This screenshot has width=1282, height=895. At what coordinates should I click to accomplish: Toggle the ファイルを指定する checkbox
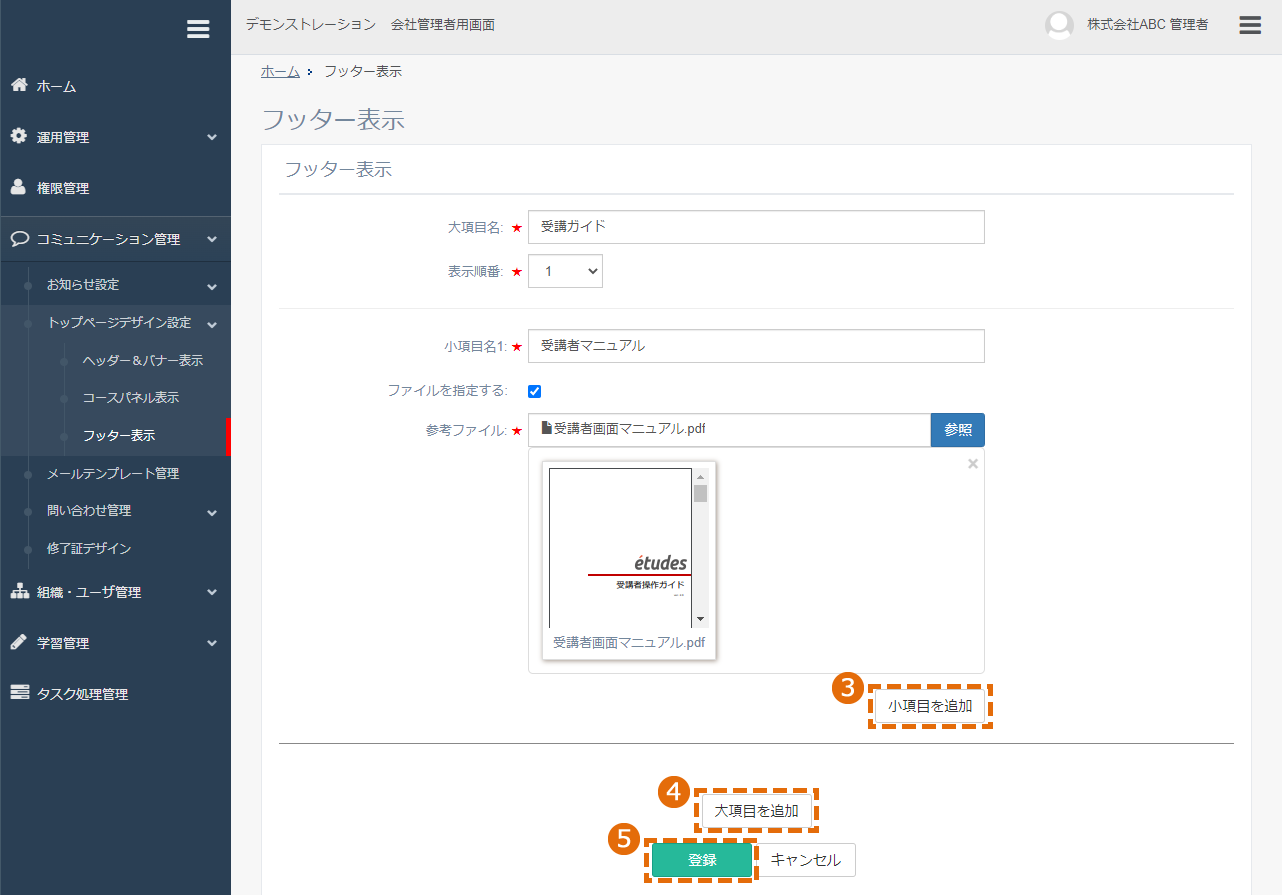(x=534, y=391)
